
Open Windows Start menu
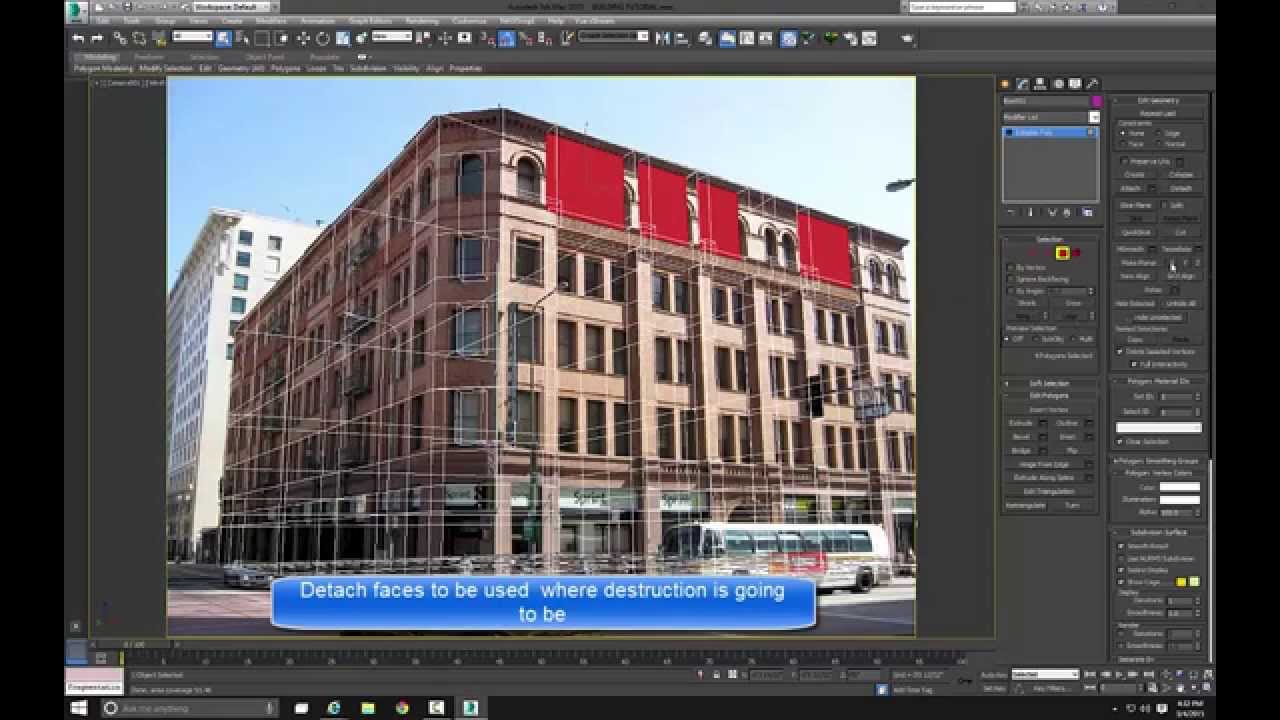[79, 708]
